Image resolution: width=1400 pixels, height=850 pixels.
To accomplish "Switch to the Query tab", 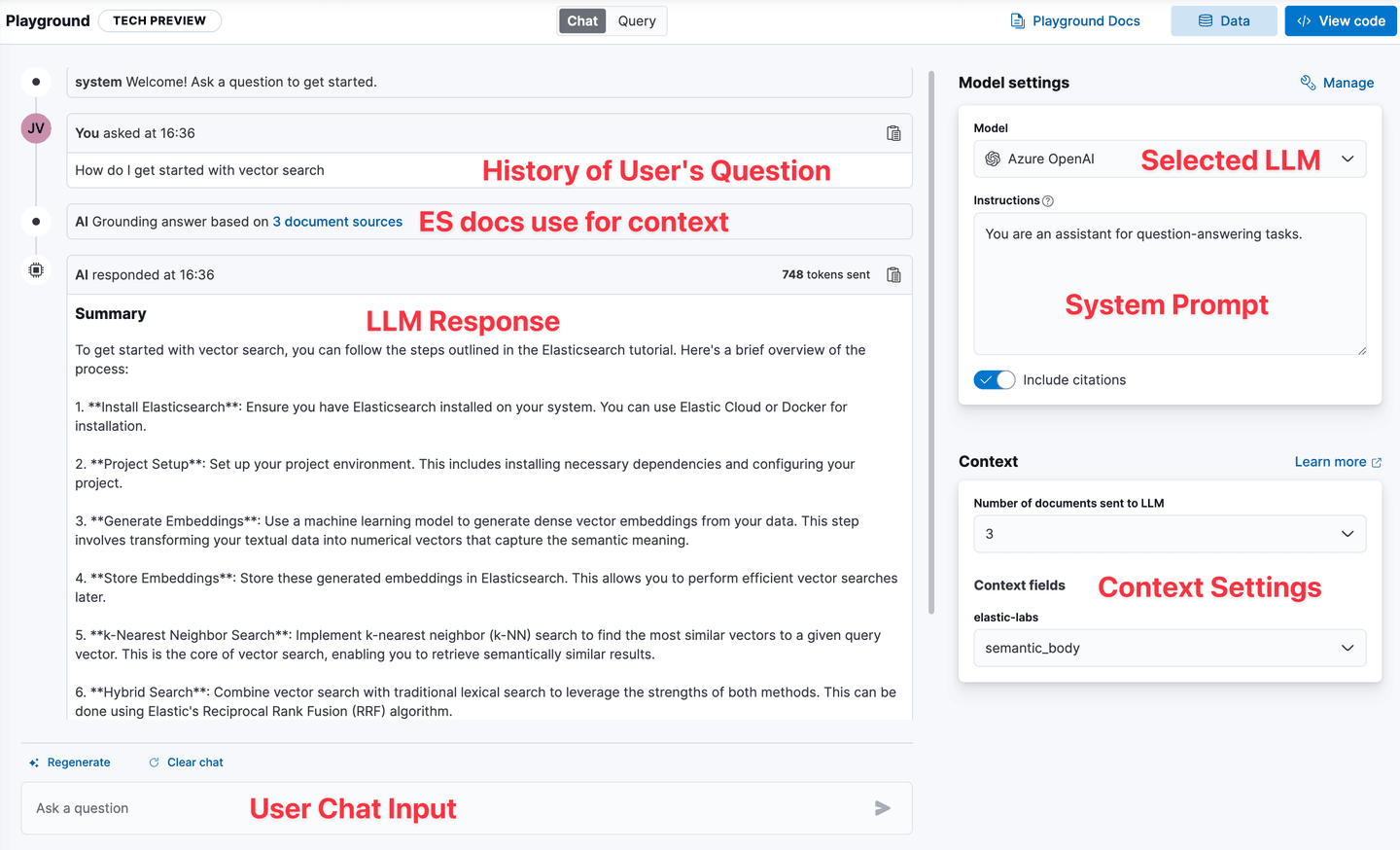I will [637, 21].
